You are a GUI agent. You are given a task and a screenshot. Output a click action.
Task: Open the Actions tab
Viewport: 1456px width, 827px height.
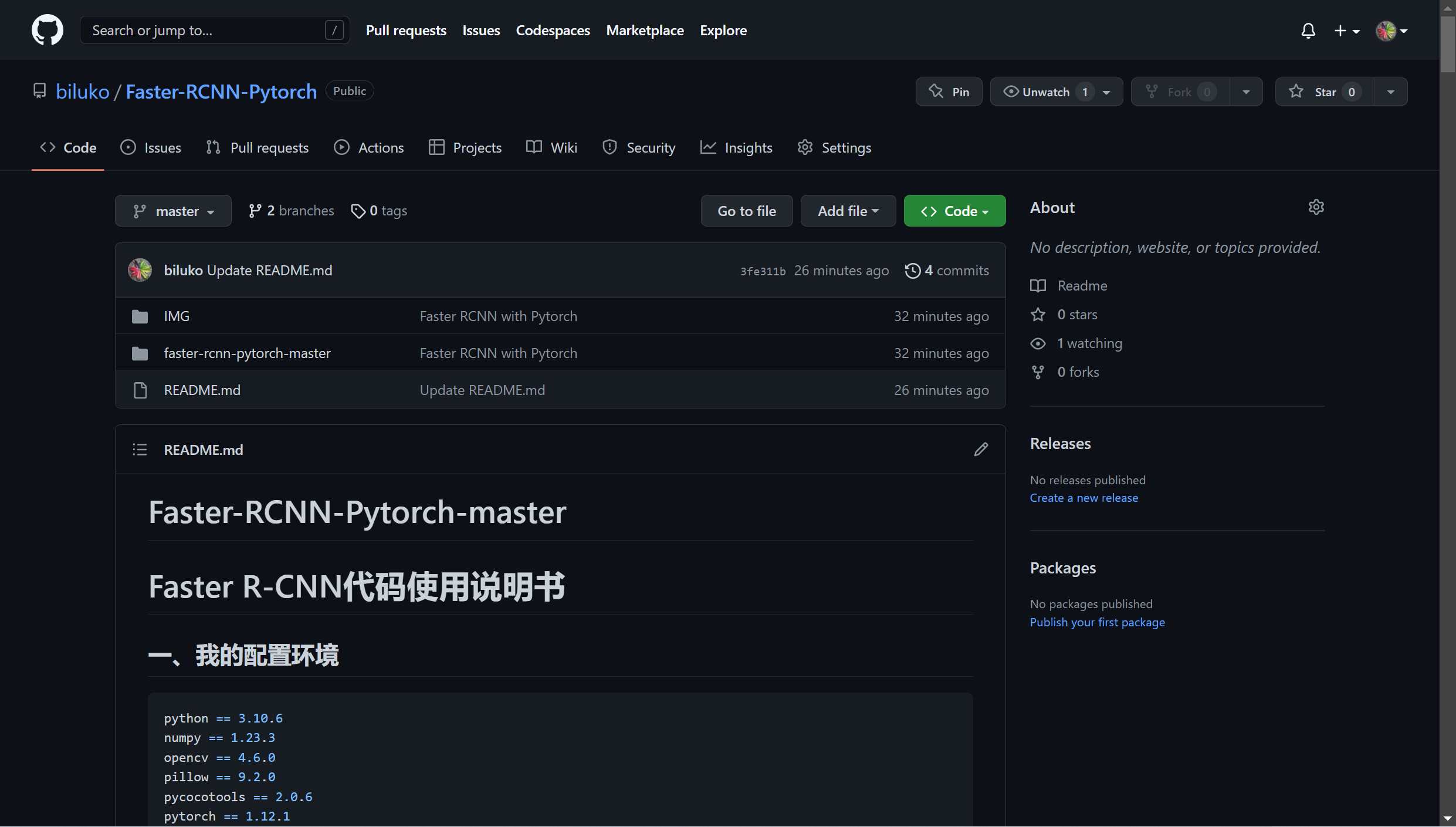click(x=369, y=148)
